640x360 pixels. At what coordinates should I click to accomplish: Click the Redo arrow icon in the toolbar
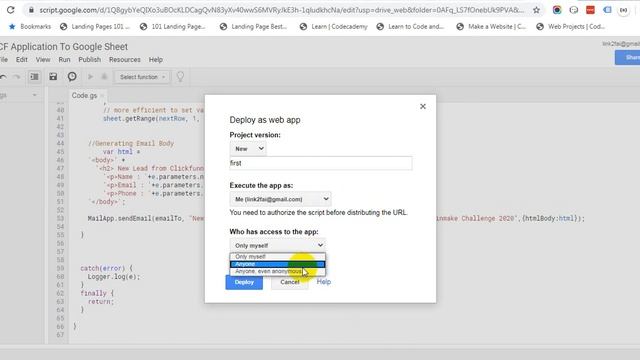pos(17,77)
